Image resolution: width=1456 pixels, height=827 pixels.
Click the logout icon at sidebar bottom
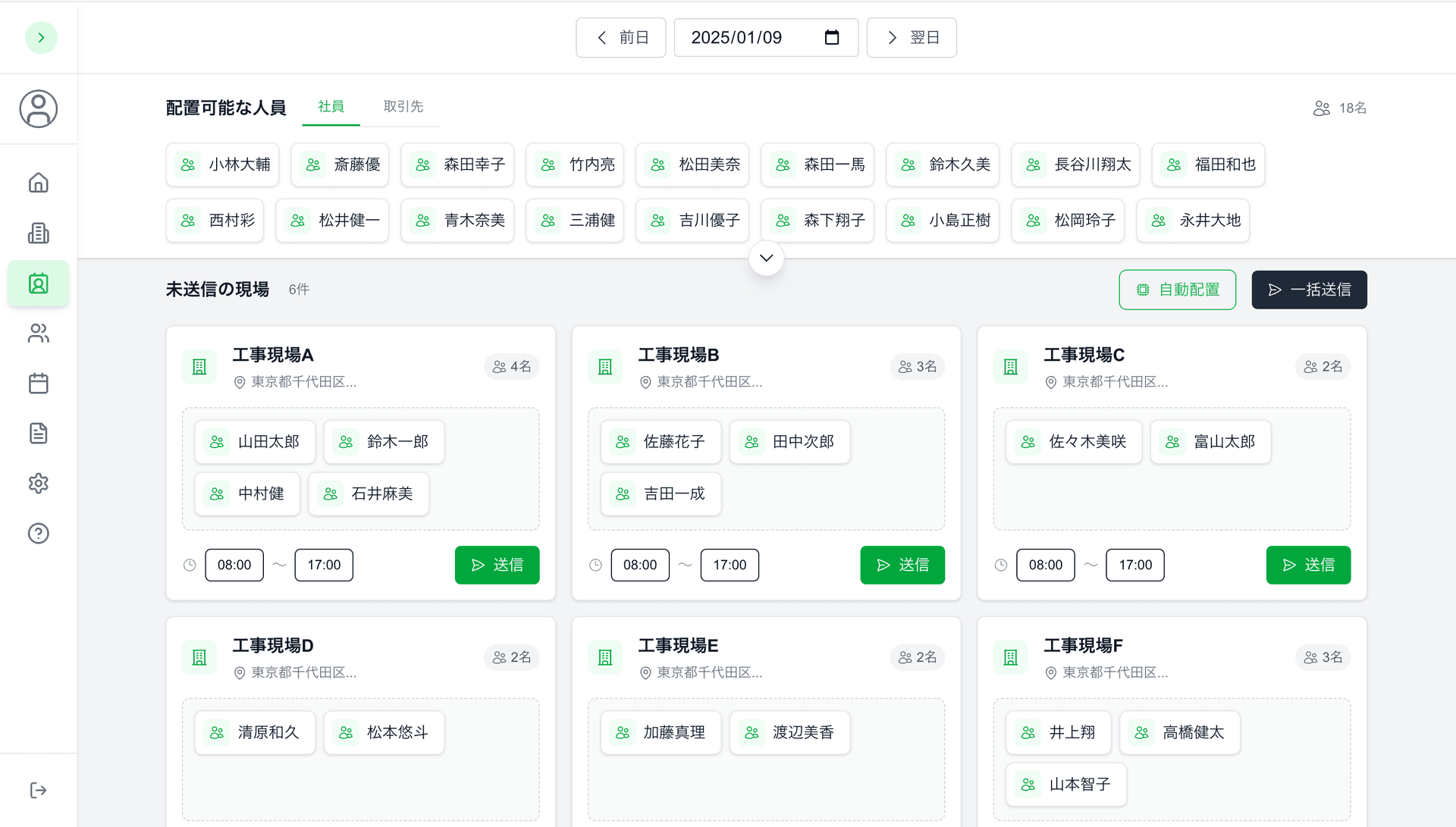tap(38, 791)
